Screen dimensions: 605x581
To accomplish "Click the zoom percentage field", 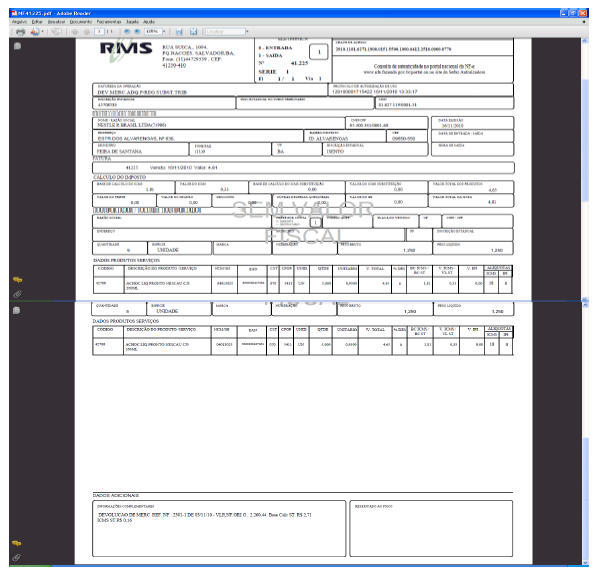I will [x=152, y=32].
